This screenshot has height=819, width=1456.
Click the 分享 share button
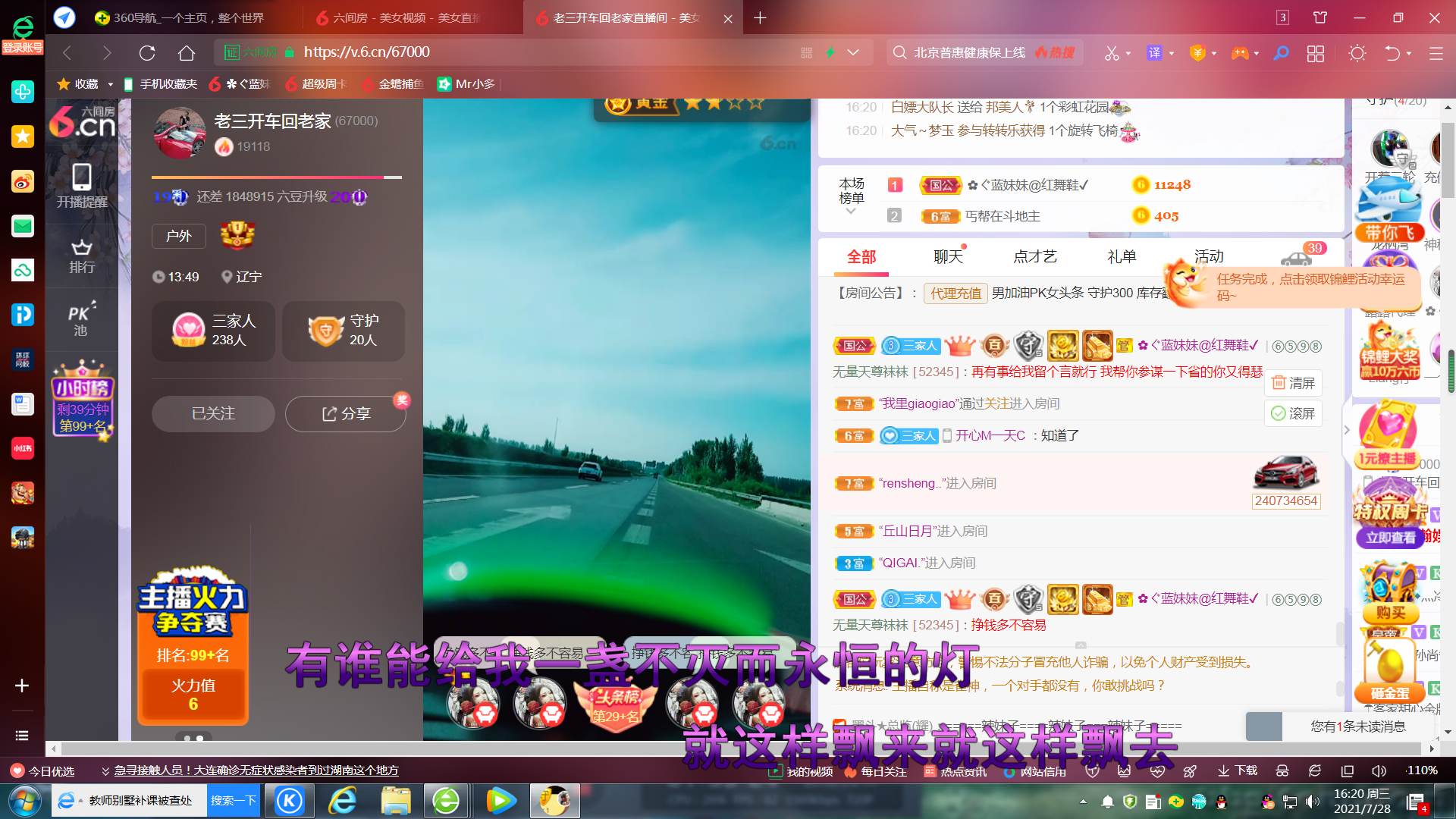346,414
